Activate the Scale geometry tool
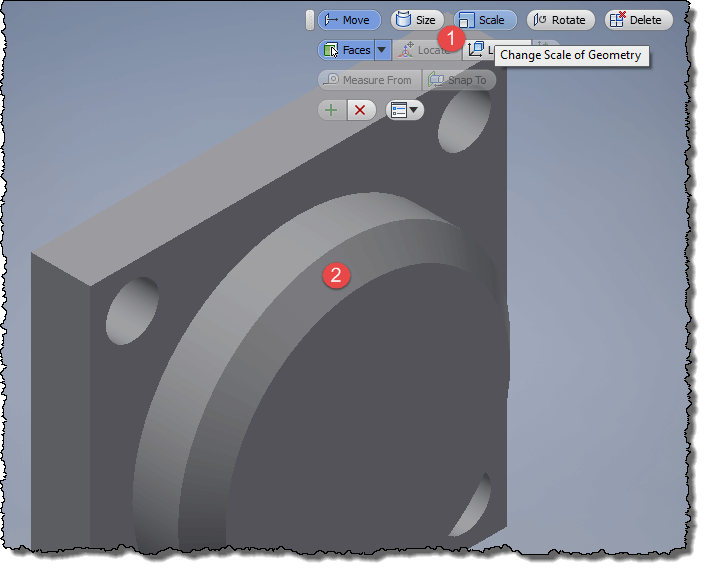707x570 pixels. click(x=485, y=20)
